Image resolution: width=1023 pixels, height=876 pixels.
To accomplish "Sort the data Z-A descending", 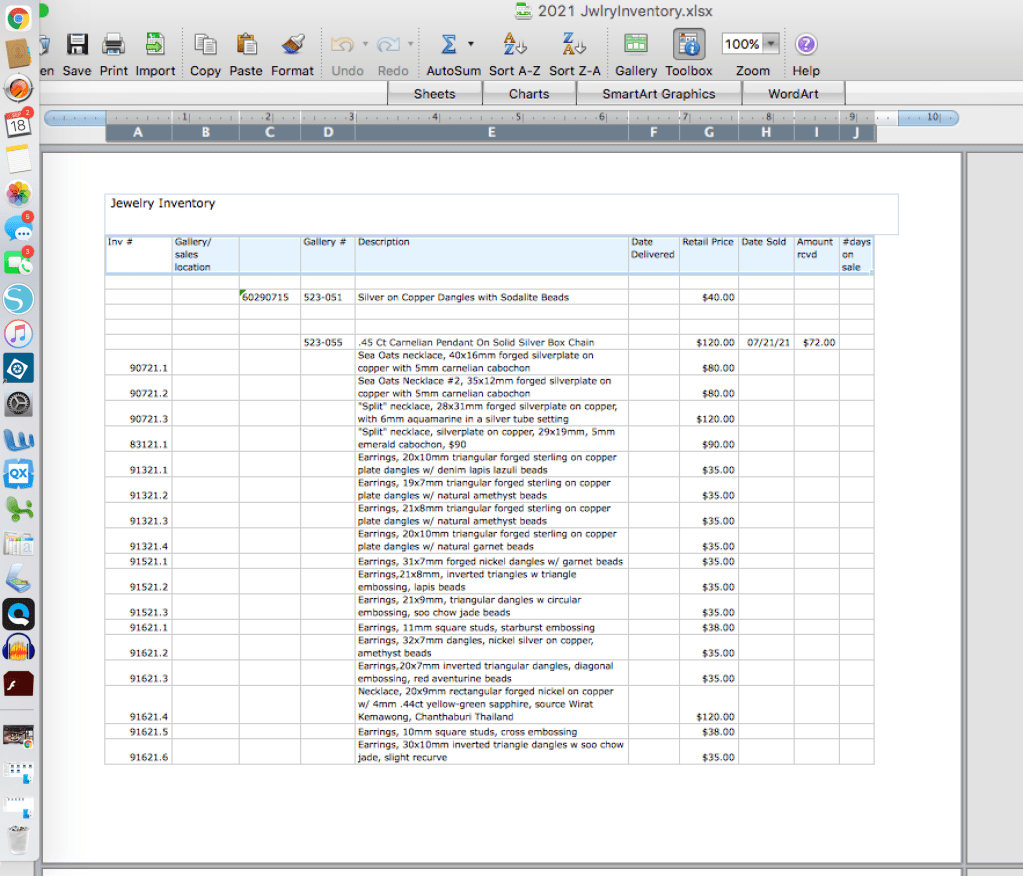I will click(574, 45).
